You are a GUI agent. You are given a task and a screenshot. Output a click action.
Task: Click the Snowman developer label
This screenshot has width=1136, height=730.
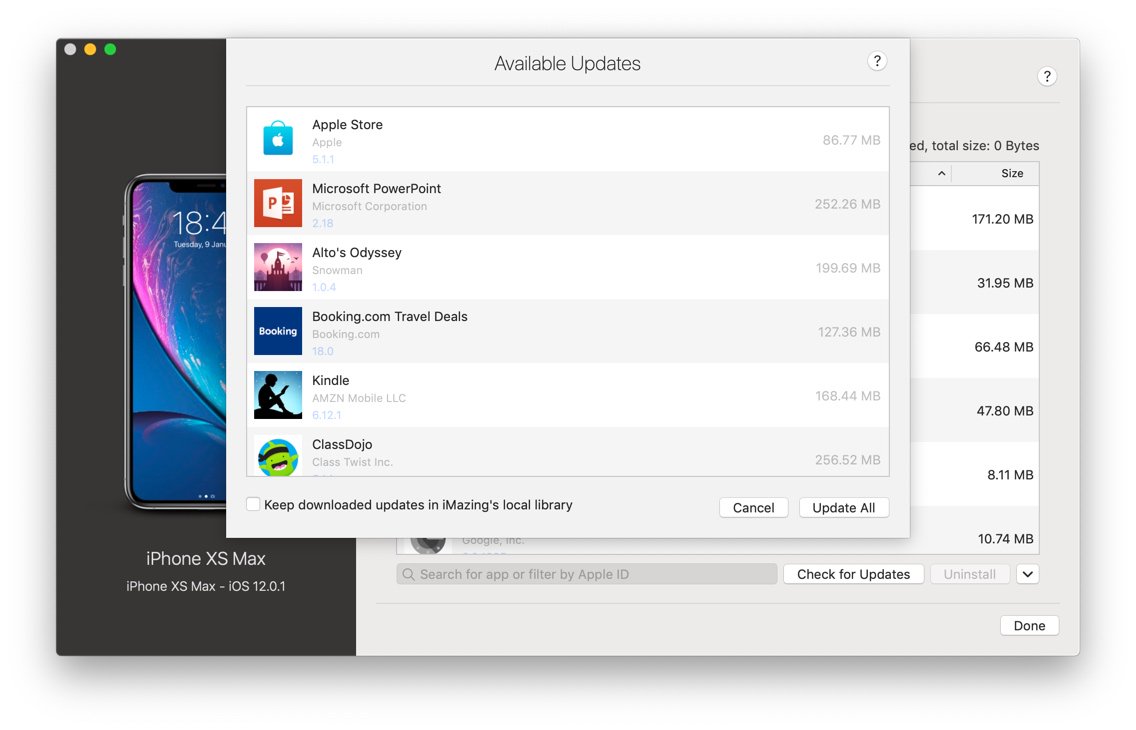pos(337,270)
